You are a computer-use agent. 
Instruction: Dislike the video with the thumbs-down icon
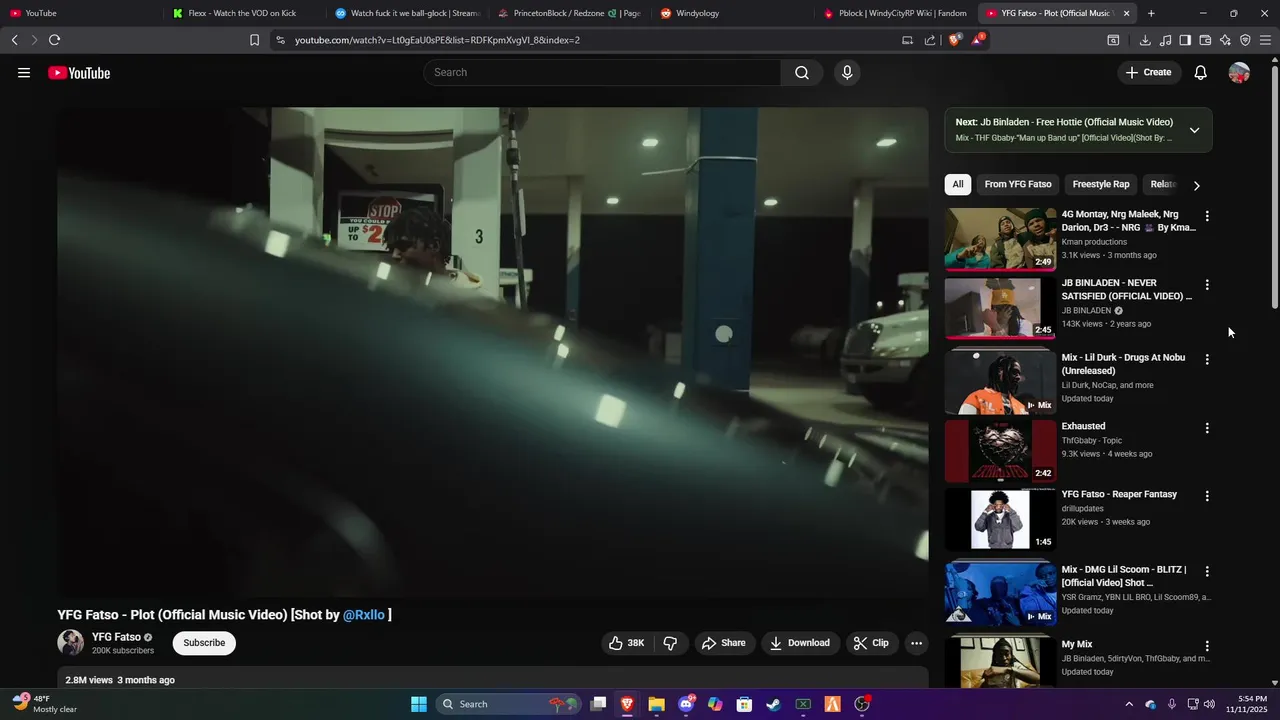pos(670,643)
